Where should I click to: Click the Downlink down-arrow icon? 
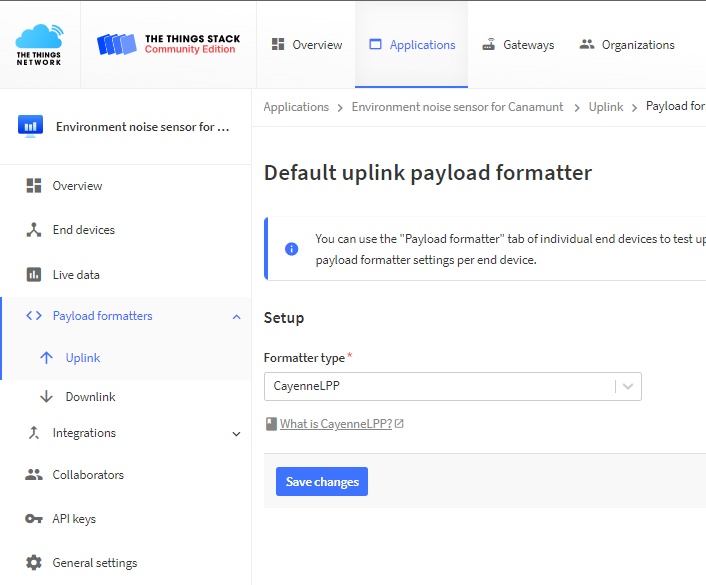click(x=46, y=396)
